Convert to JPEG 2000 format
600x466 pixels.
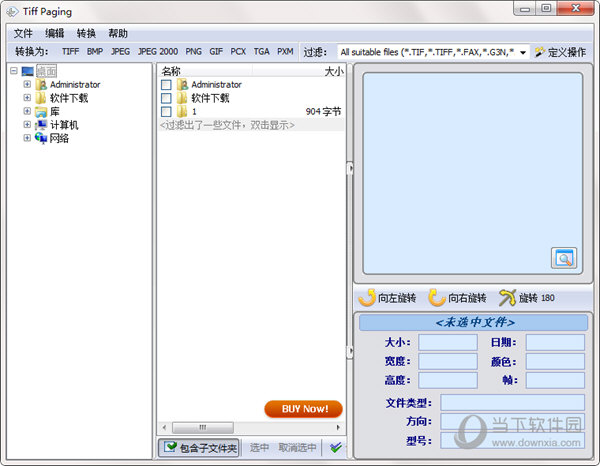(158, 52)
